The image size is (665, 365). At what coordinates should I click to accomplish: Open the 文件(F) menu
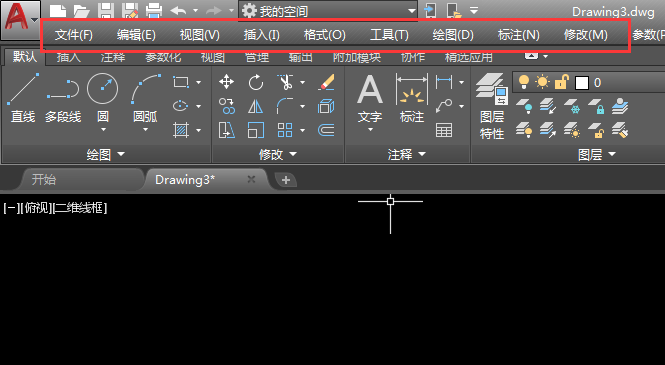tap(74, 35)
